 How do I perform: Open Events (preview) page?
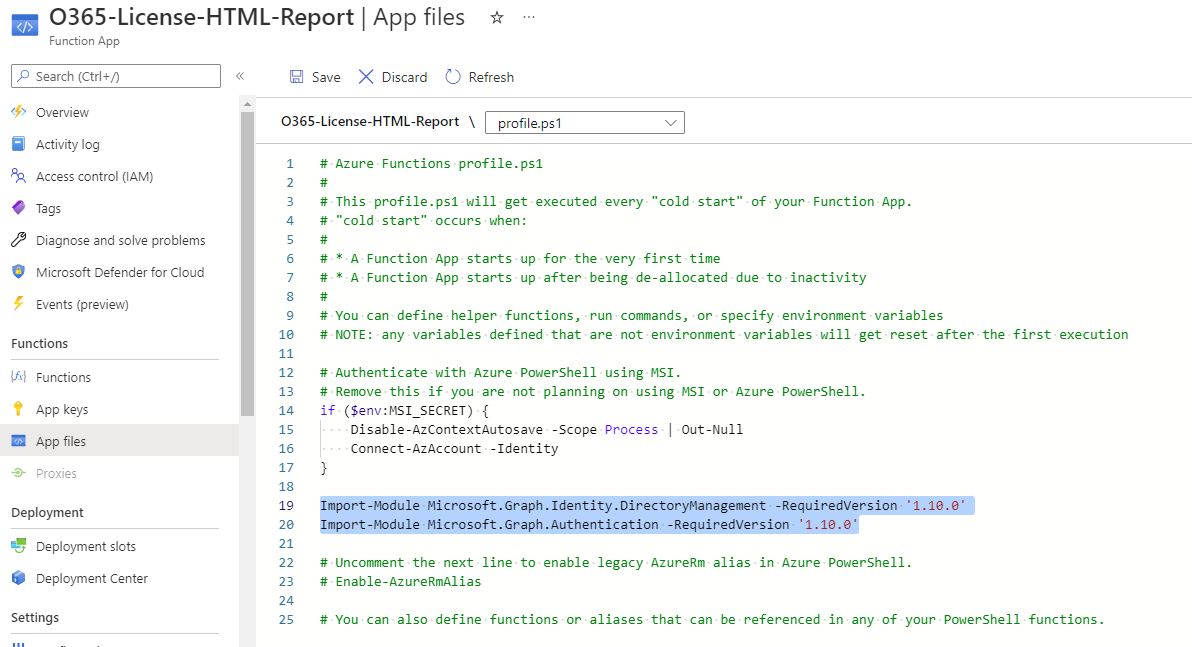coord(82,304)
